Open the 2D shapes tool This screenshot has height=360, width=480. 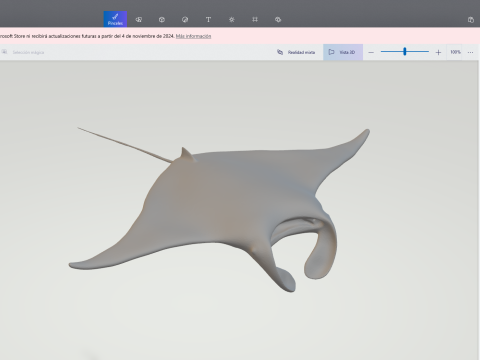pos(139,20)
